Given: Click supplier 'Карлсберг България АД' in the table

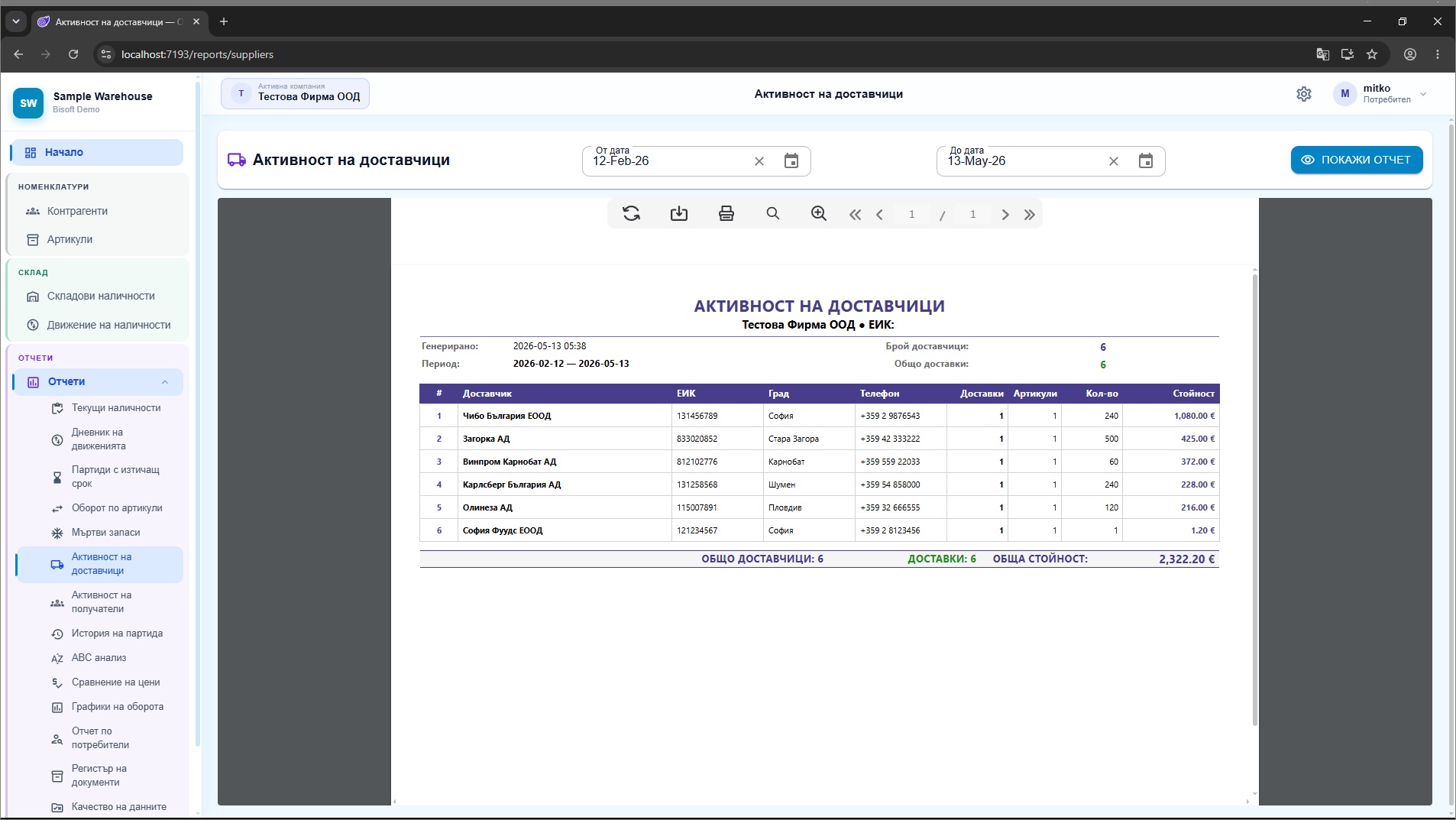Looking at the screenshot, I should (512, 485).
